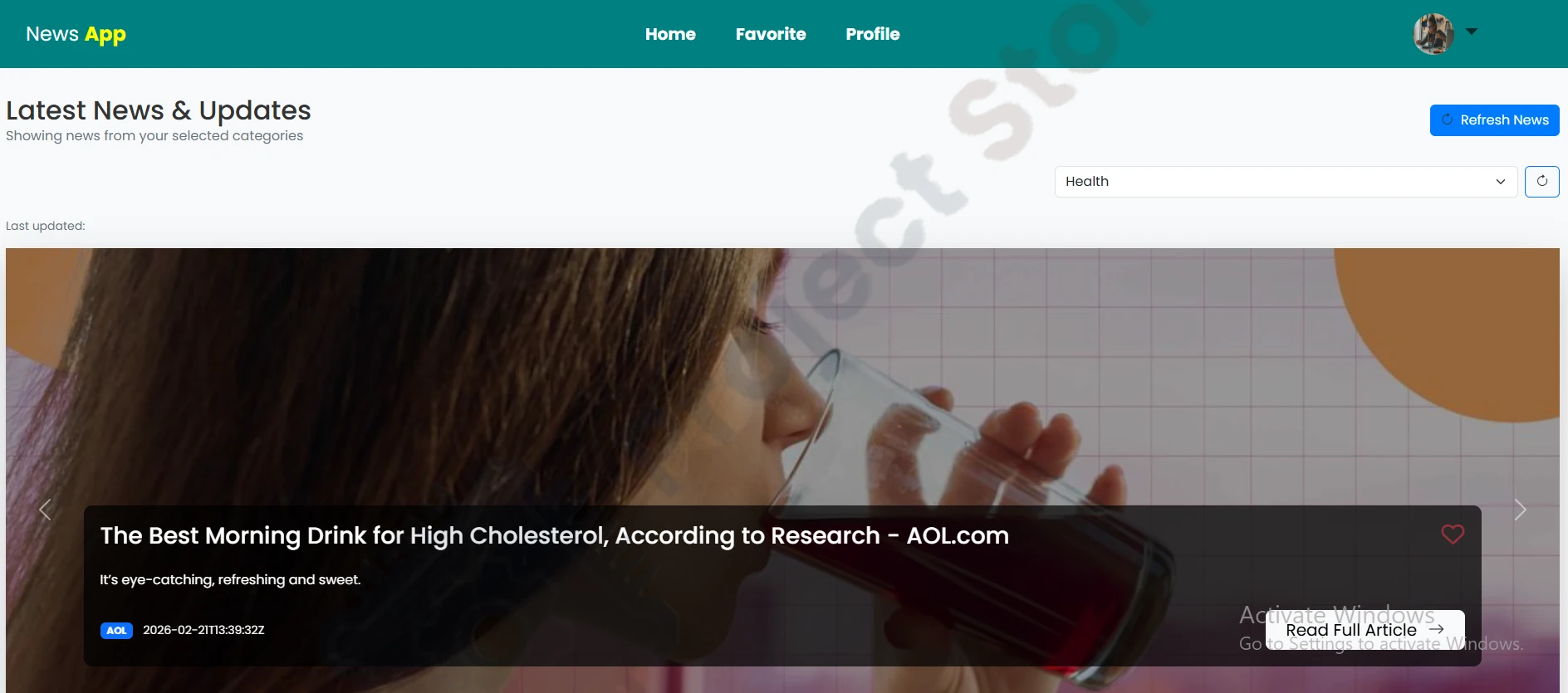Click the spinning icon inside Refresh News
The image size is (1568, 693).
[1448, 120]
